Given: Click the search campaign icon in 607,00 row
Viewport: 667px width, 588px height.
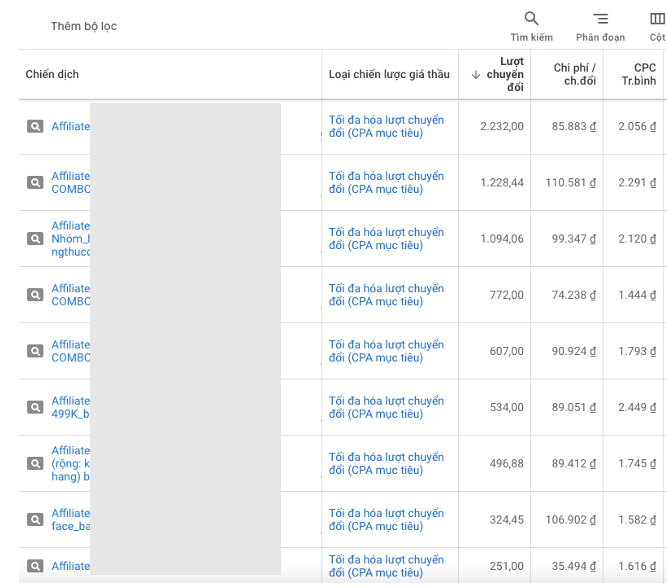Looking at the screenshot, I should pos(35,351).
